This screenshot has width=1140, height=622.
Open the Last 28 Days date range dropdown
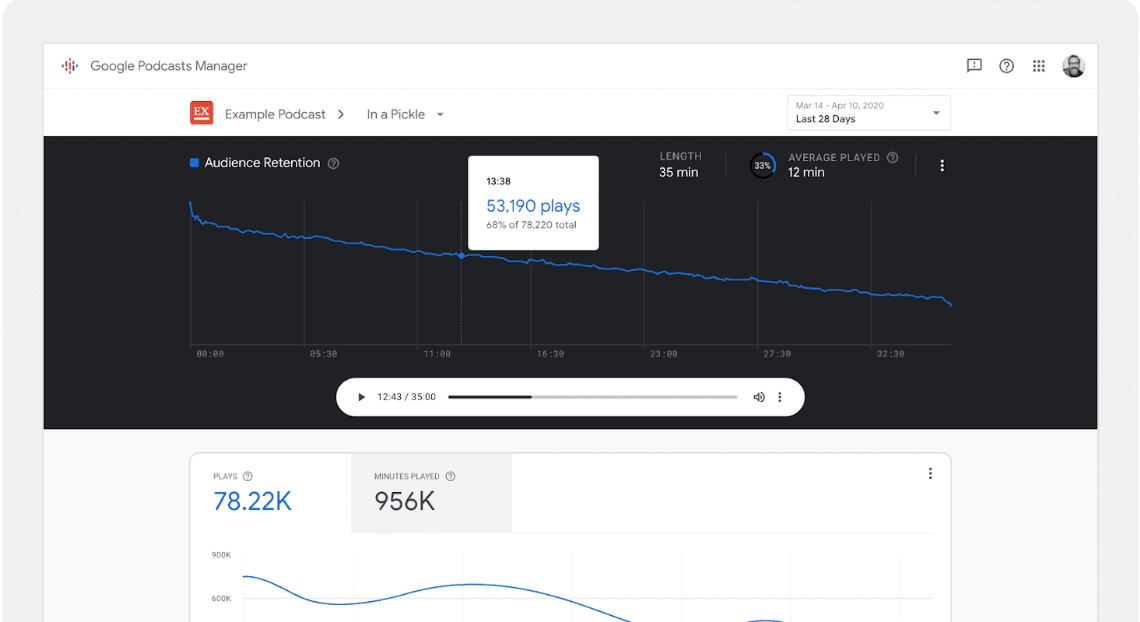click(x=868, y=113)
